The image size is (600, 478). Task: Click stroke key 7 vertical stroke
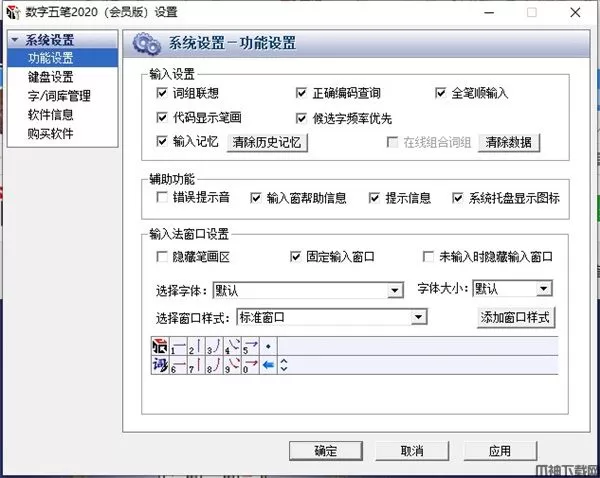196,365
